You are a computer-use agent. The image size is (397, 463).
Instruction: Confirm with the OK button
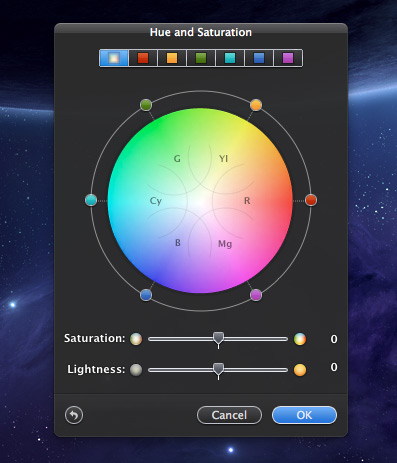[304, 415]
